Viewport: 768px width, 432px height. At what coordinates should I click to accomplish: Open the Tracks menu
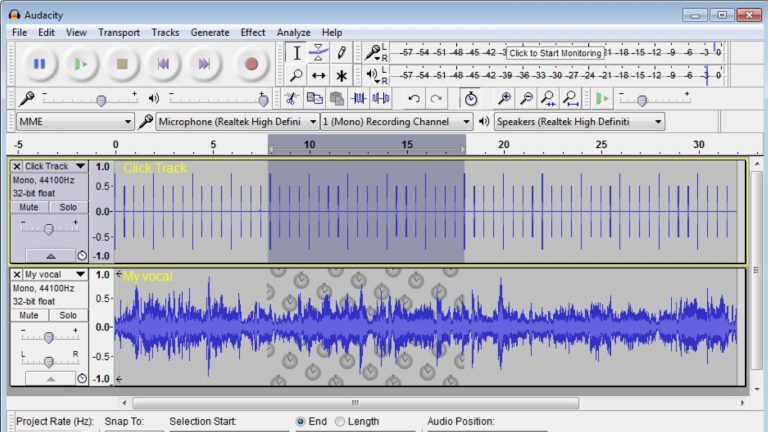pos(165,33)
